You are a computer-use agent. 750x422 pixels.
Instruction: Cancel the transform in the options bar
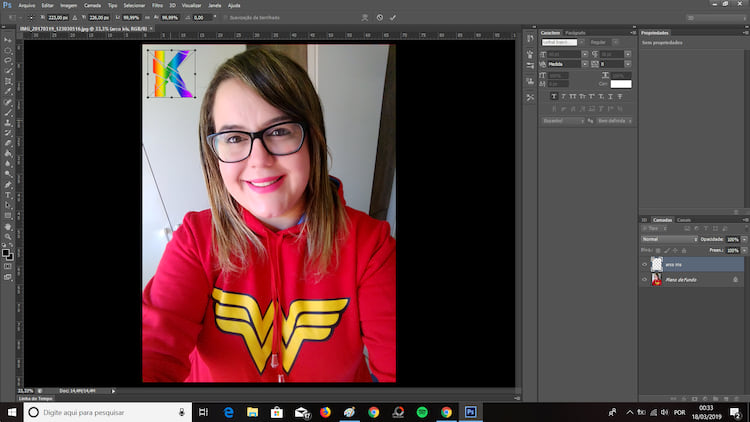pyautogui.click(x=379, y=17)
